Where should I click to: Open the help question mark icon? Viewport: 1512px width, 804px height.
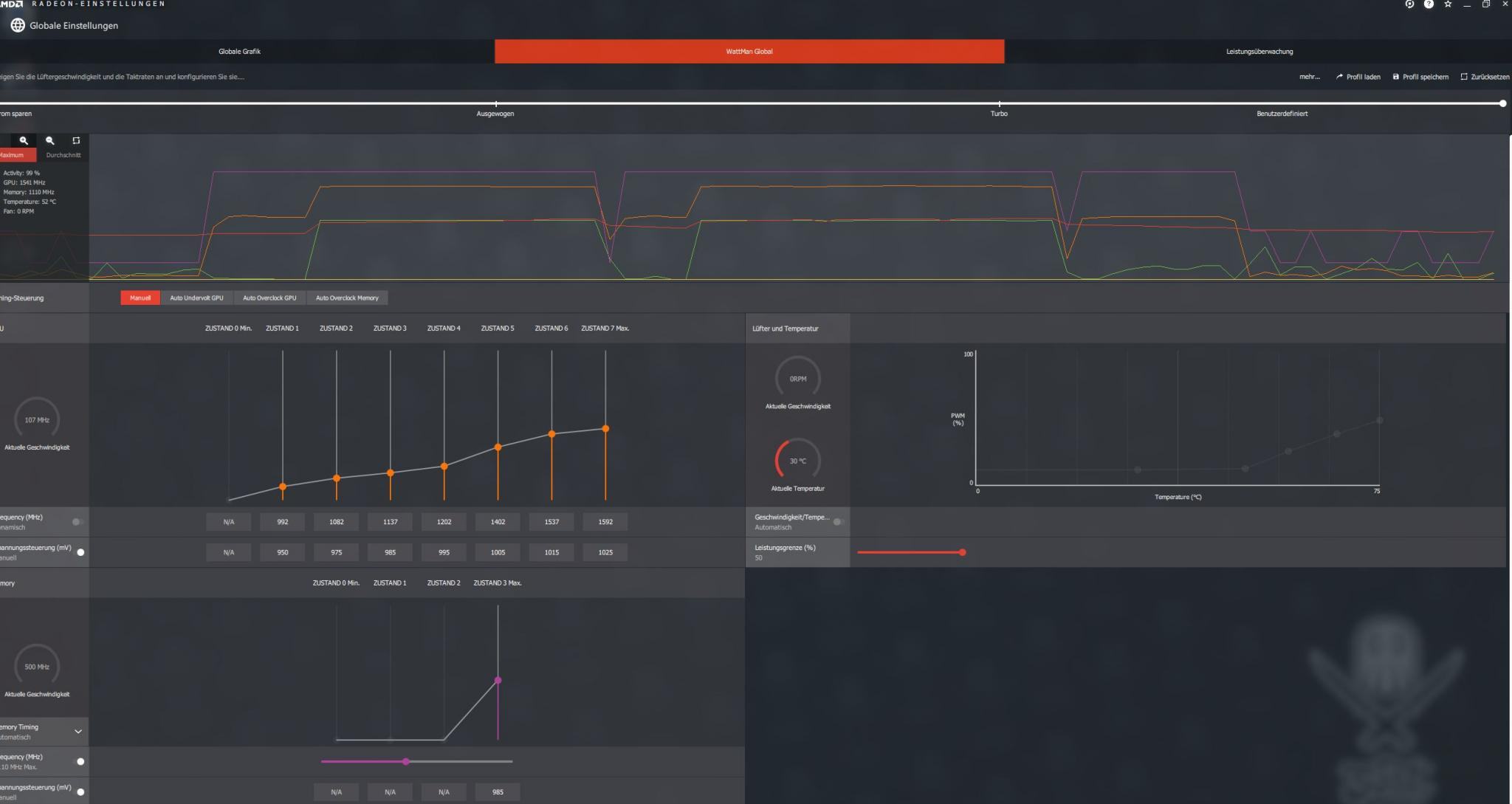(x=1429, y=4)
